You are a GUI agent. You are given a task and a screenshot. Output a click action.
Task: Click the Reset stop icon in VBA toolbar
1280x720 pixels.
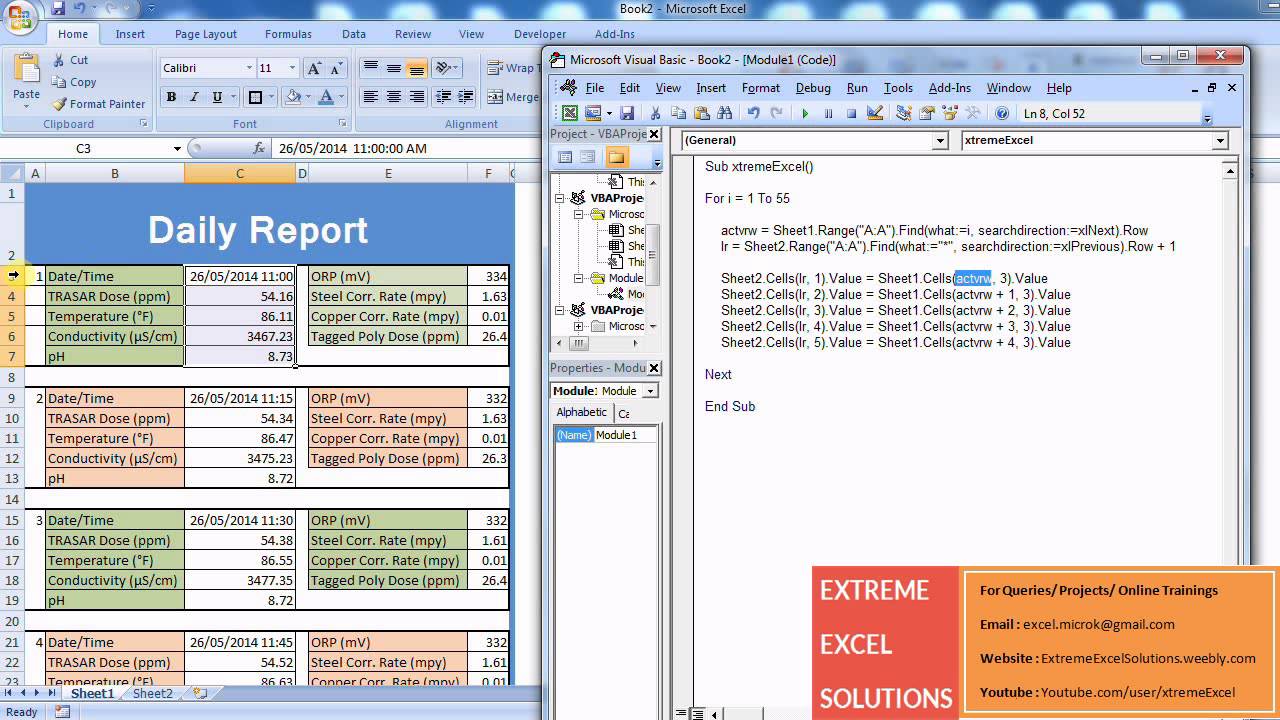pyautogui.click(x=851, y=114)
